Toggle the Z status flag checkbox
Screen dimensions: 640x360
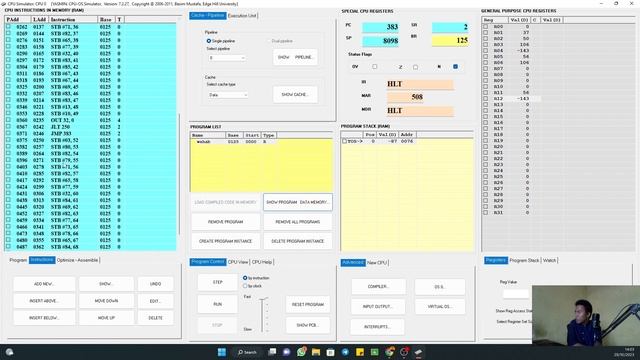[x=416, y=67]
